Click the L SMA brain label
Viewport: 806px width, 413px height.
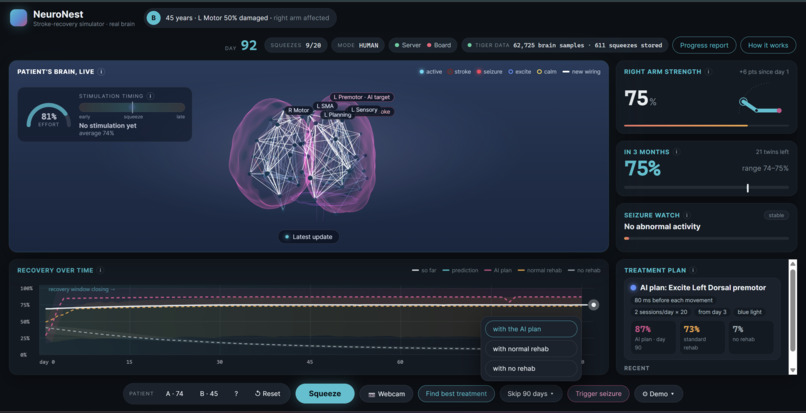pyautogui.click(x=325, y=106)
